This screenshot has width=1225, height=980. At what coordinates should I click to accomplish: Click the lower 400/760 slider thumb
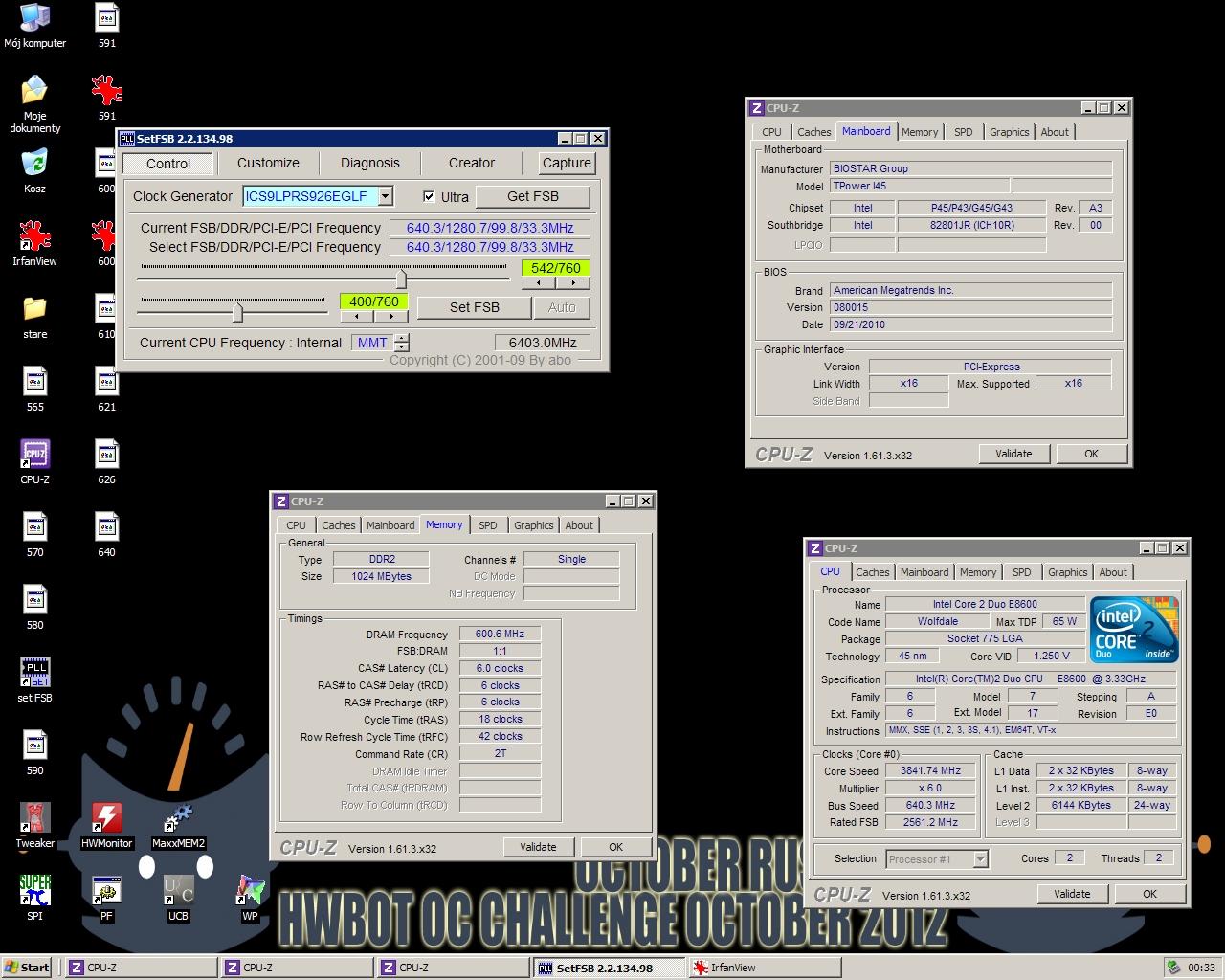pos(237,312)
